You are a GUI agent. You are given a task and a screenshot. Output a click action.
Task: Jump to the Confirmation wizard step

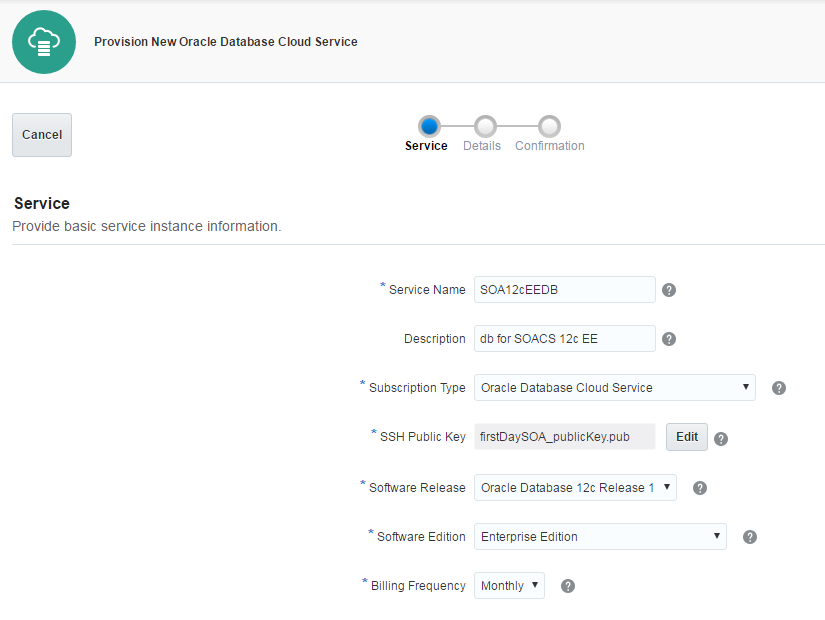[x=549, y=127]
